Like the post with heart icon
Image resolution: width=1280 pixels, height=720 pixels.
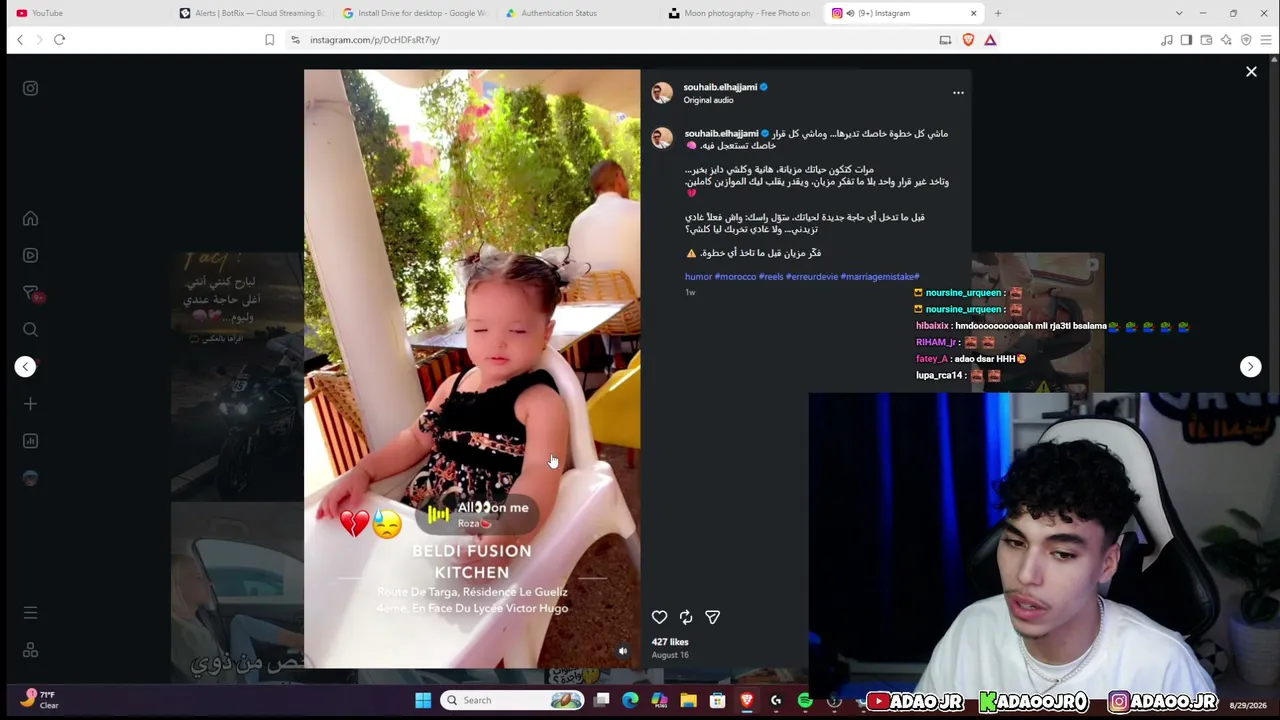659,617
